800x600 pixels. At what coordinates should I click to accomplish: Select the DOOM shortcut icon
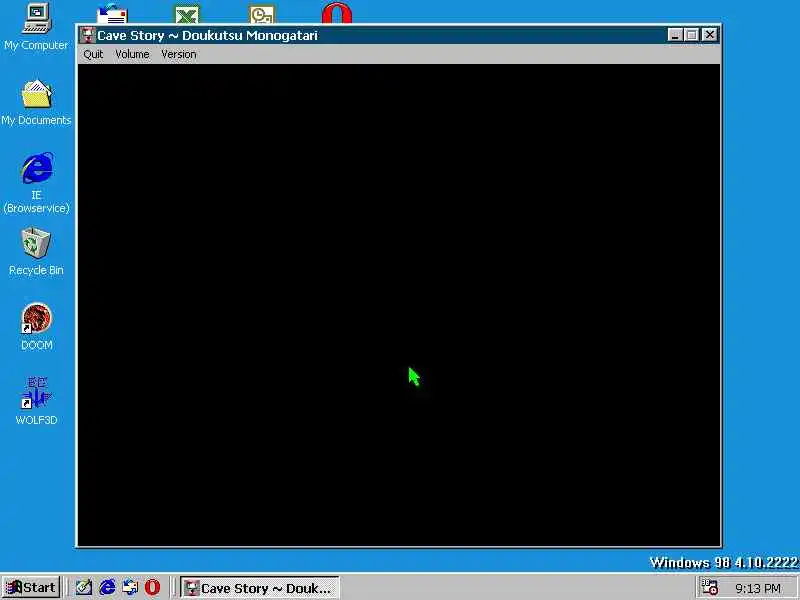click(x=36, y=318)
